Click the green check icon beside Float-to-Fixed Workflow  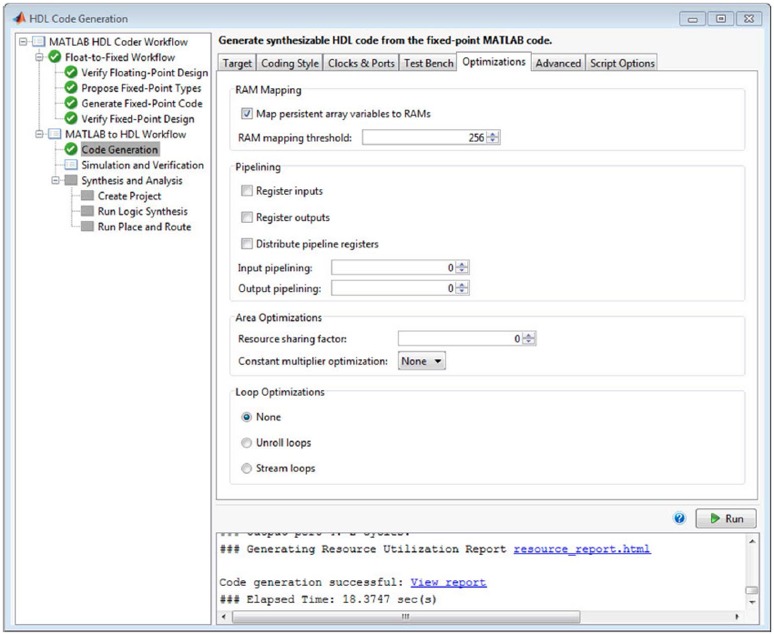point(55,57)
